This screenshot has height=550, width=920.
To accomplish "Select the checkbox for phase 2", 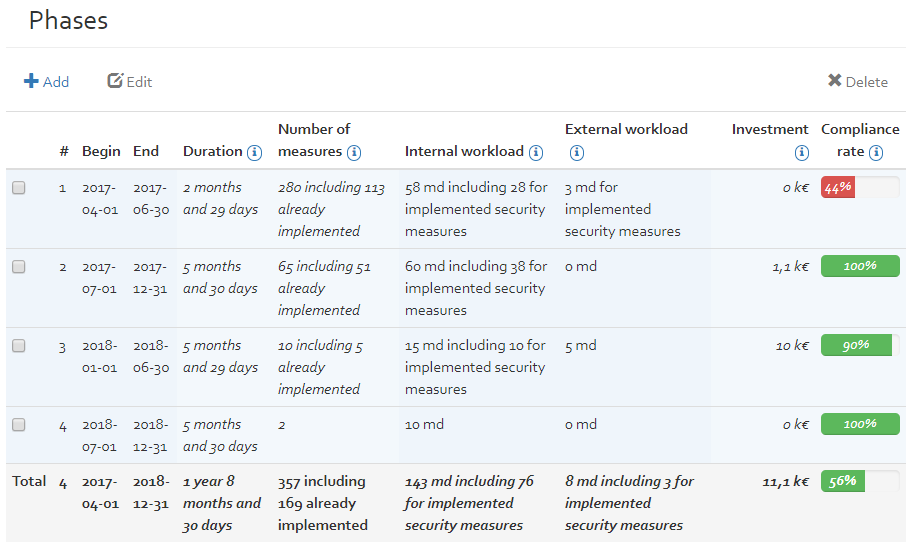I will 19,267.
